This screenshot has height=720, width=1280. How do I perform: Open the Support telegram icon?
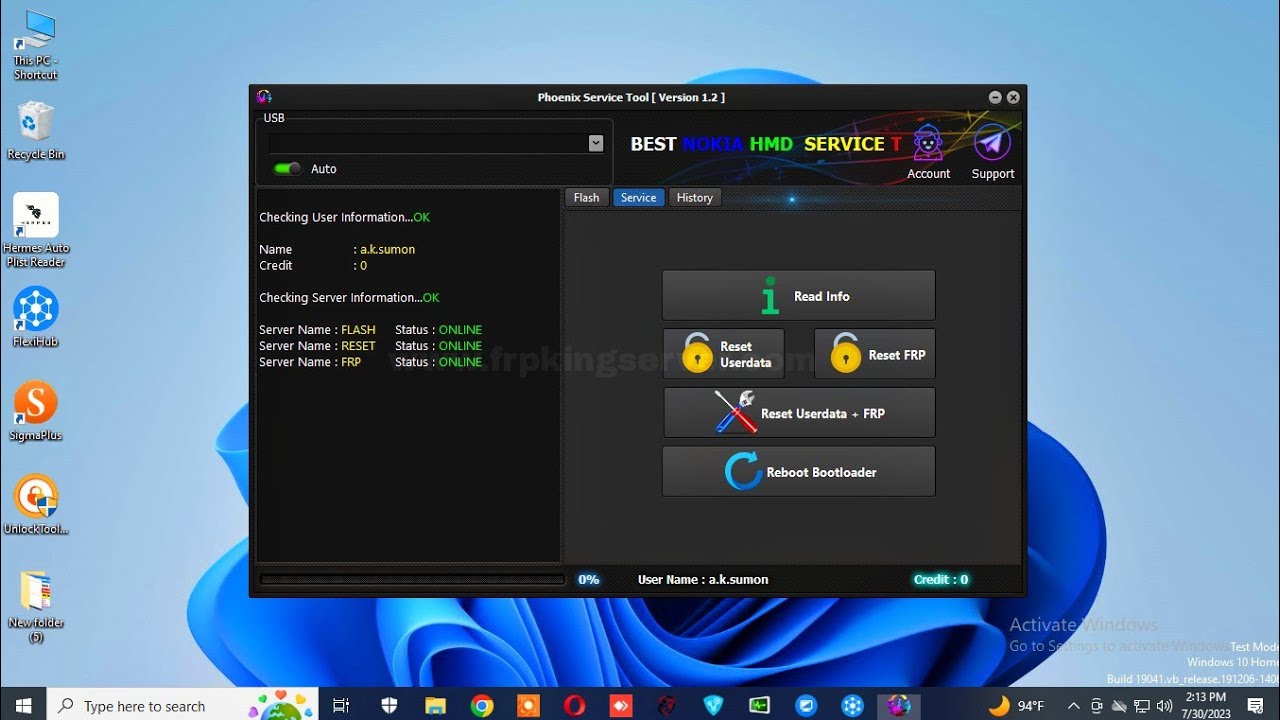[x=993, y=152]
